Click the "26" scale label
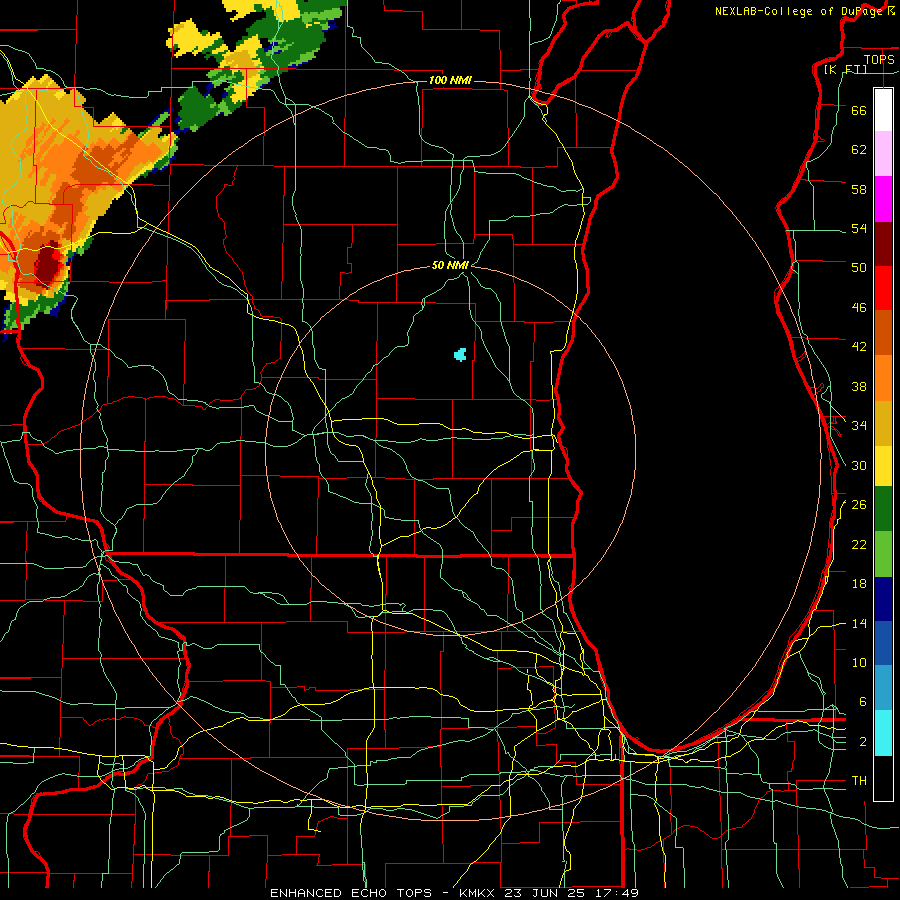Screen dimensions: 900x900 859,505
